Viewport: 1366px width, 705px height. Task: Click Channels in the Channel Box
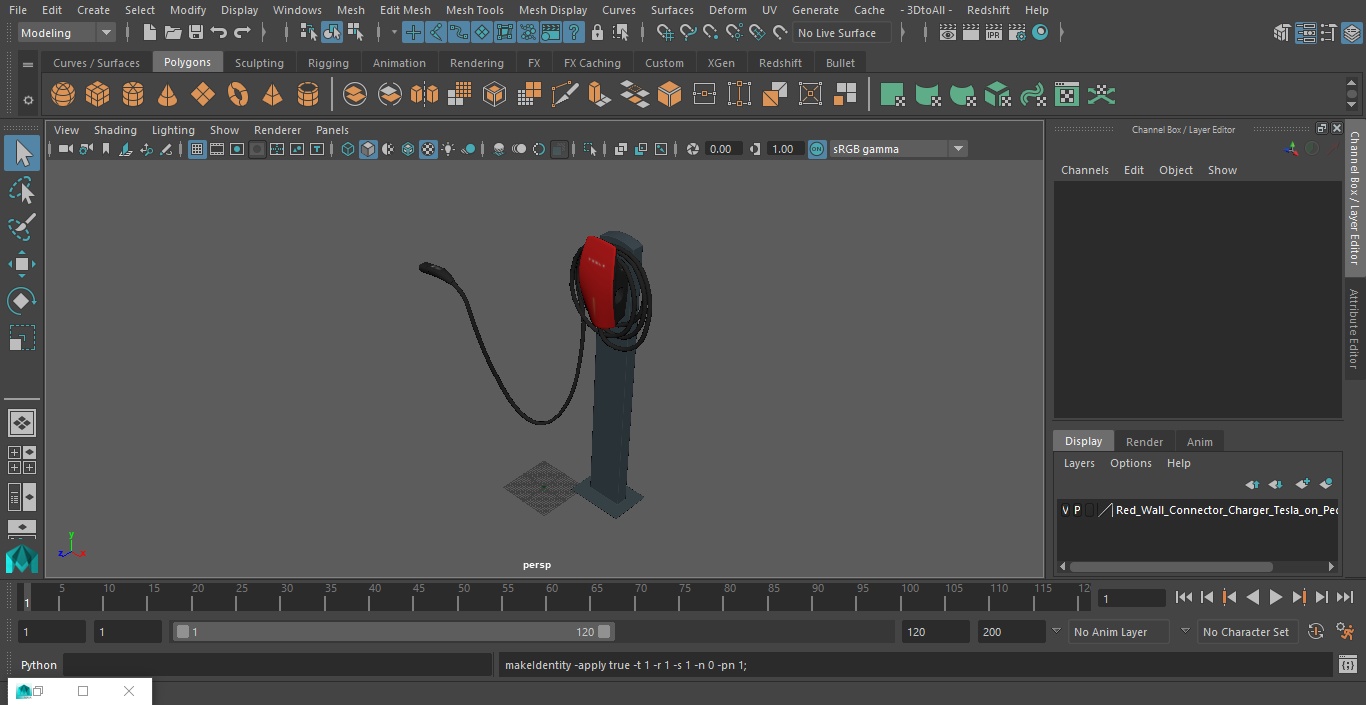(x=1085, y=170)
